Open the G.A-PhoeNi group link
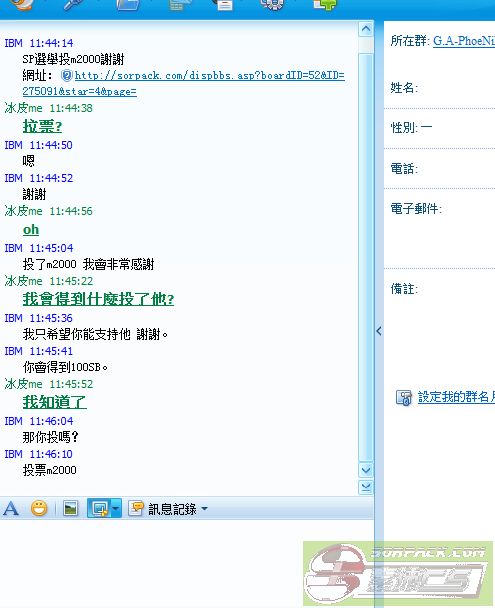 464,41
